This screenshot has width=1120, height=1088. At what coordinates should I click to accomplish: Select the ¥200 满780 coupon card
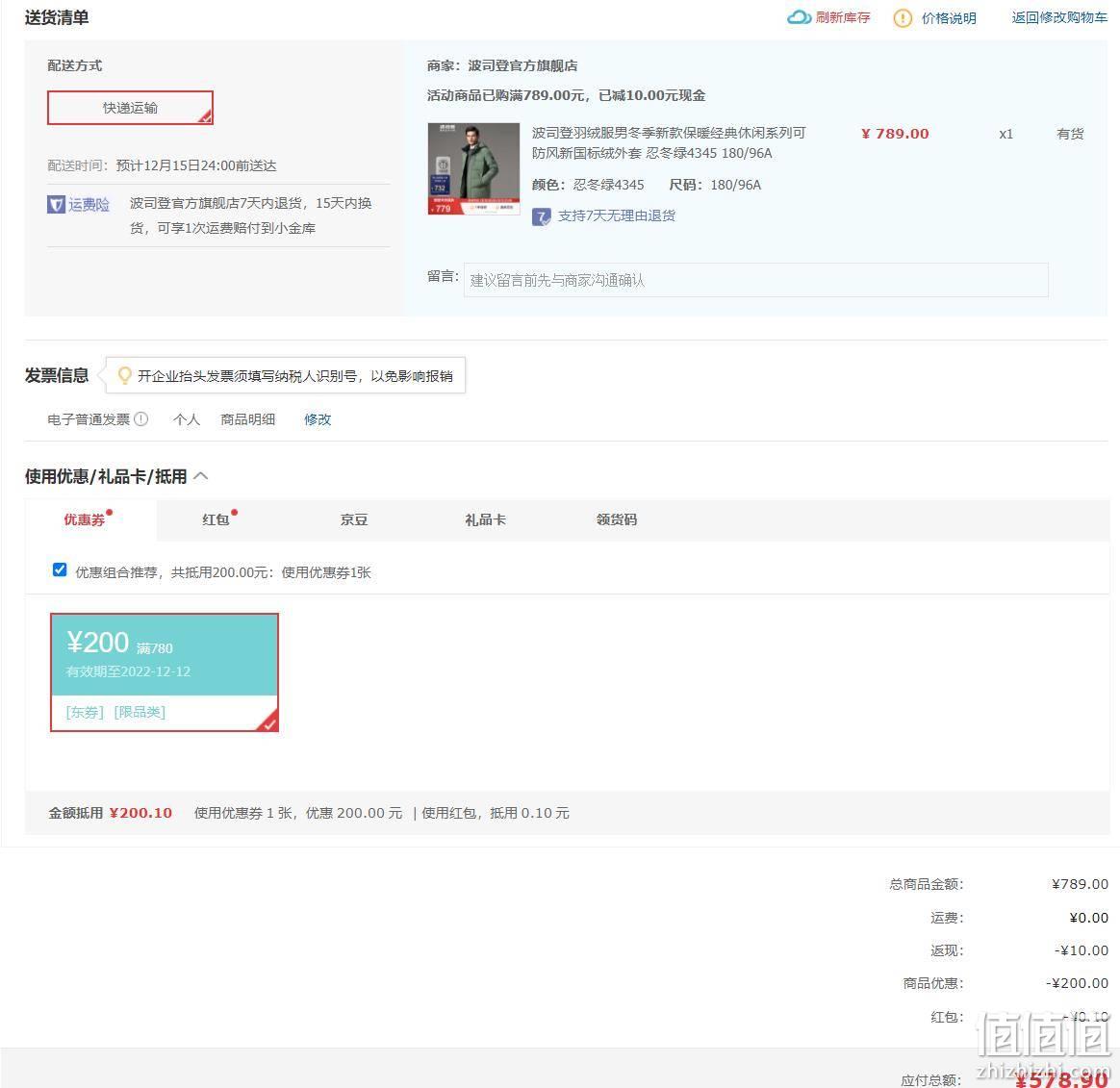(x=165, y=671)
